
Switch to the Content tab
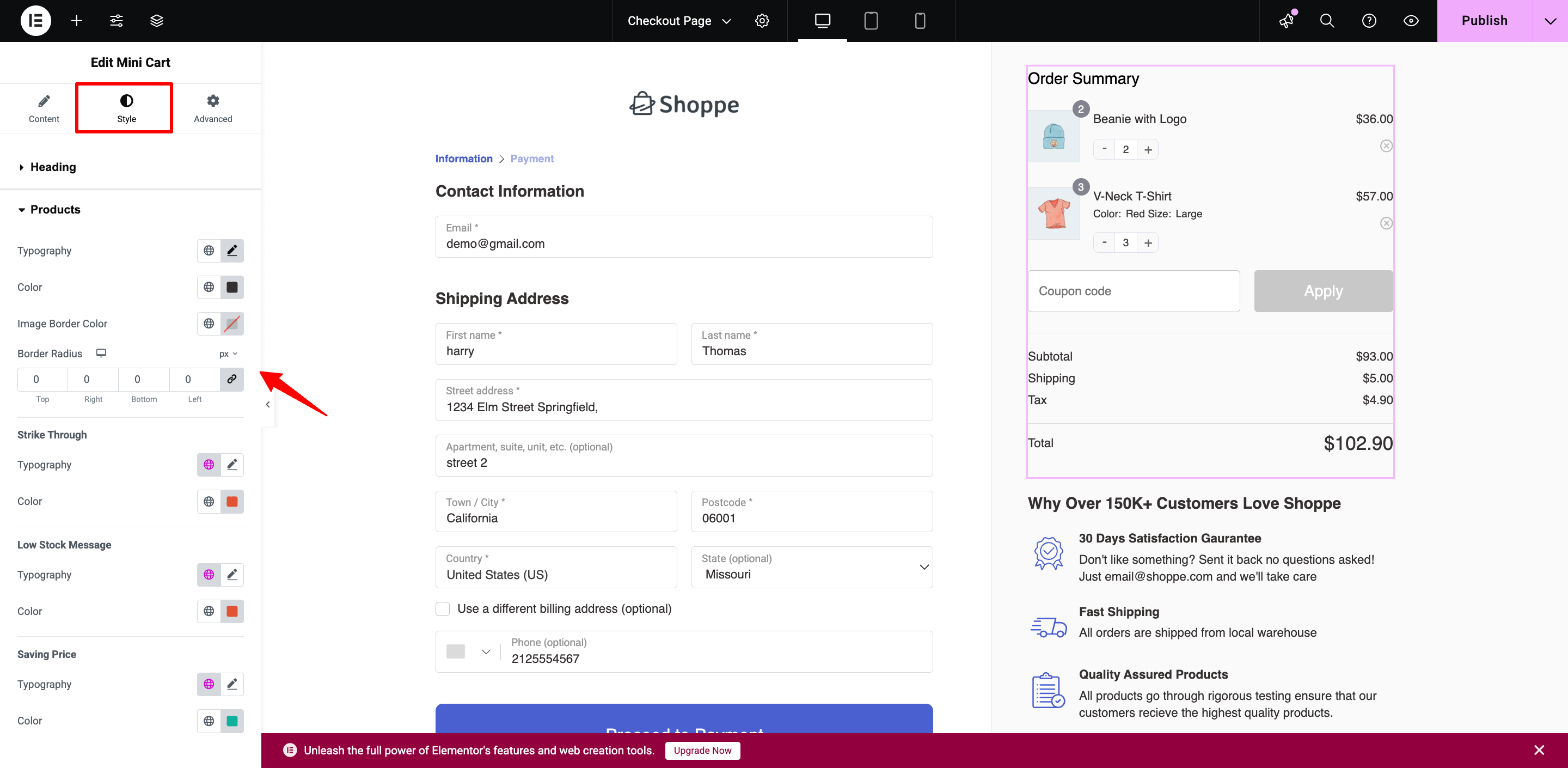pos(44,108)
